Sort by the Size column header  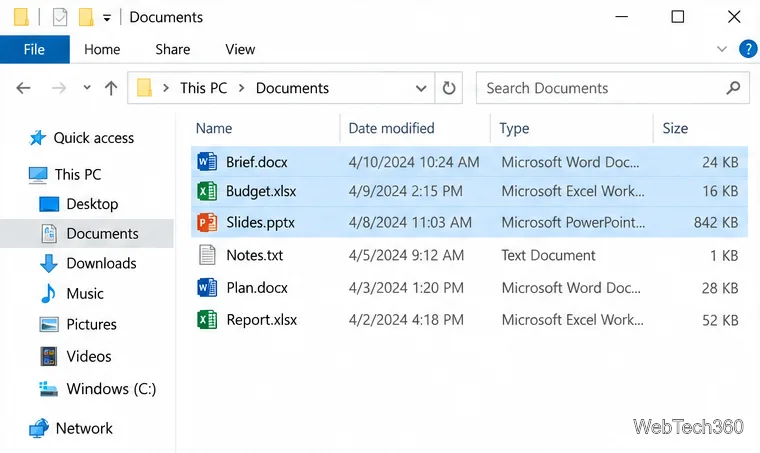[675, 128]
